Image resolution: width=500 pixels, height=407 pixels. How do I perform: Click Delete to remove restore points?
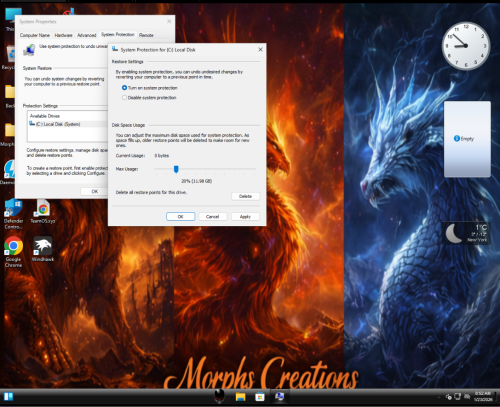coord(245,196)
